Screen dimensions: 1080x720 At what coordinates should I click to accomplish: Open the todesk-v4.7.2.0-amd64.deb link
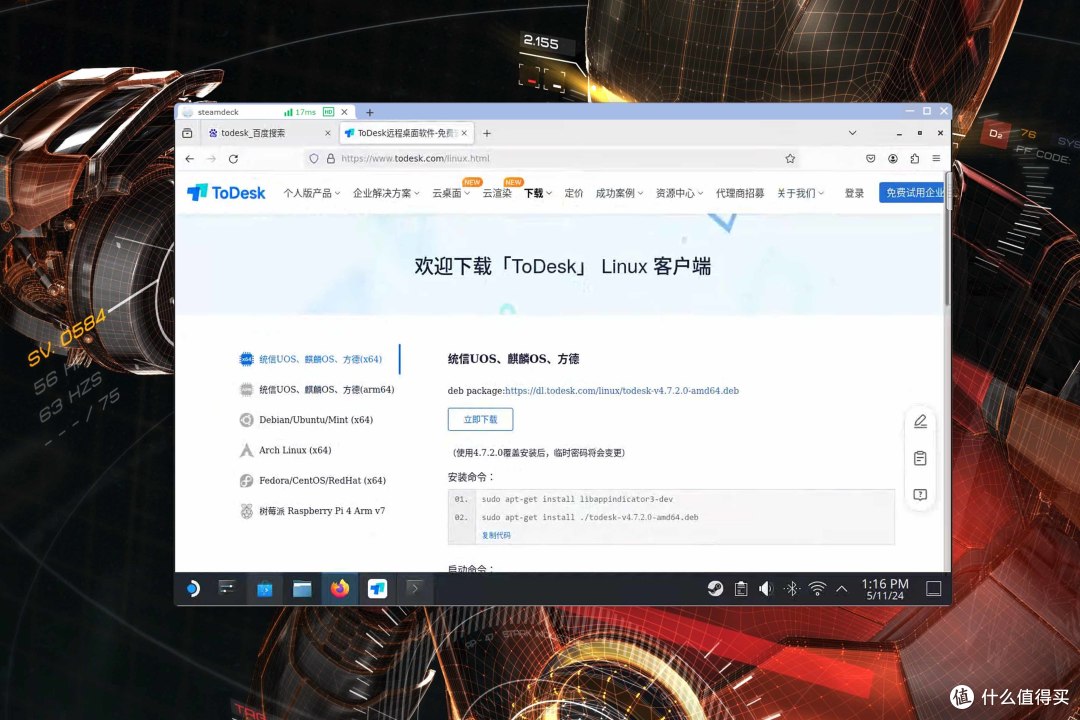(621, 391)
